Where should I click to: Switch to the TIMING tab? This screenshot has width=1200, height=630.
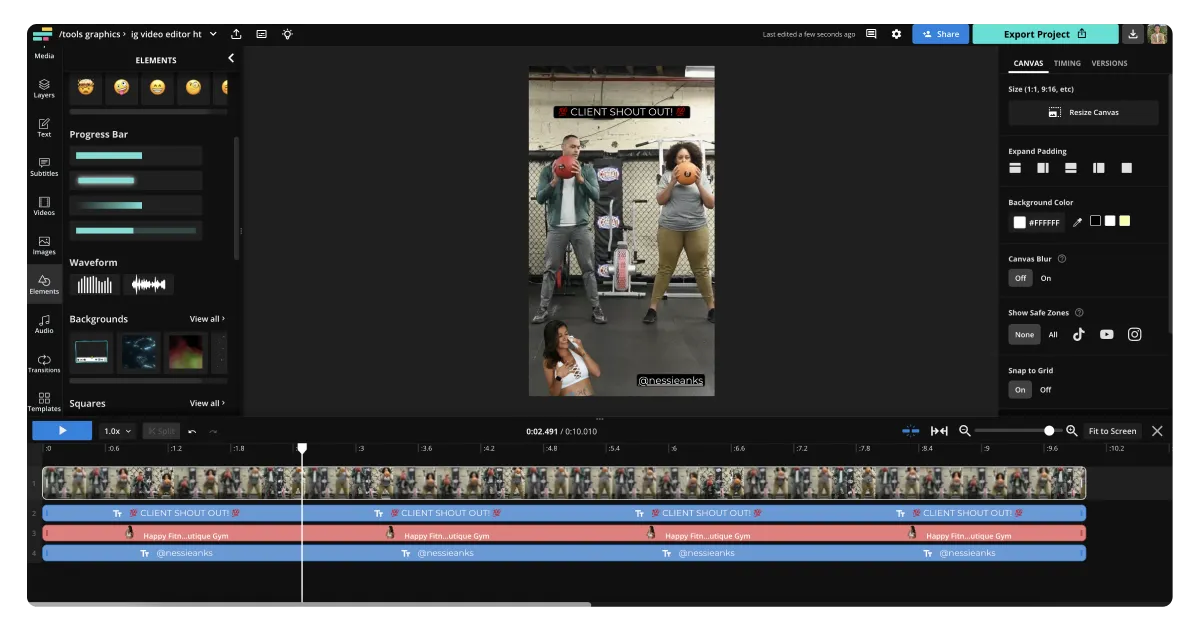pyautogui.click(x=1067, y=63)
